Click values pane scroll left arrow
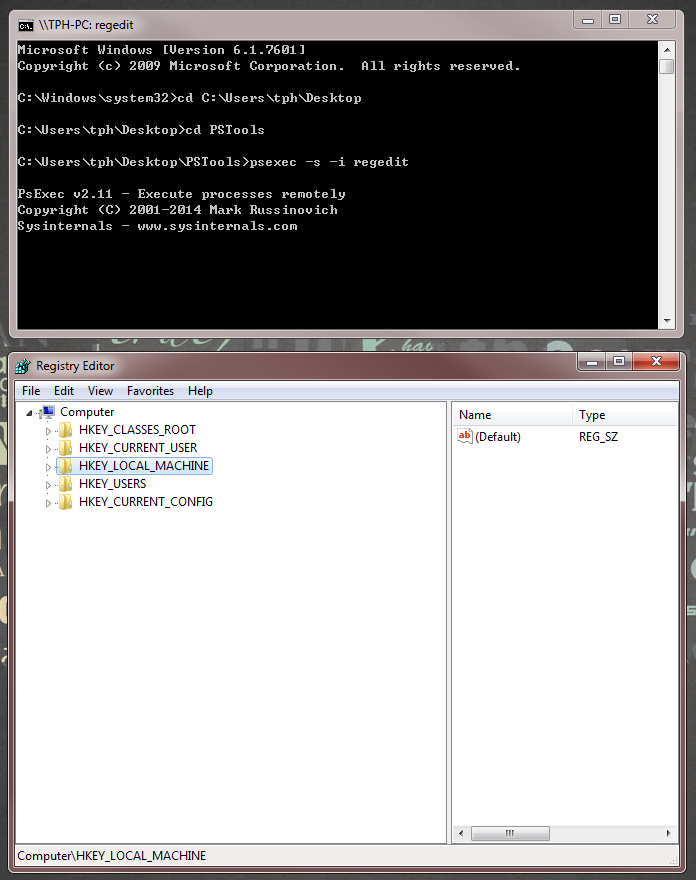 (461, 833)
